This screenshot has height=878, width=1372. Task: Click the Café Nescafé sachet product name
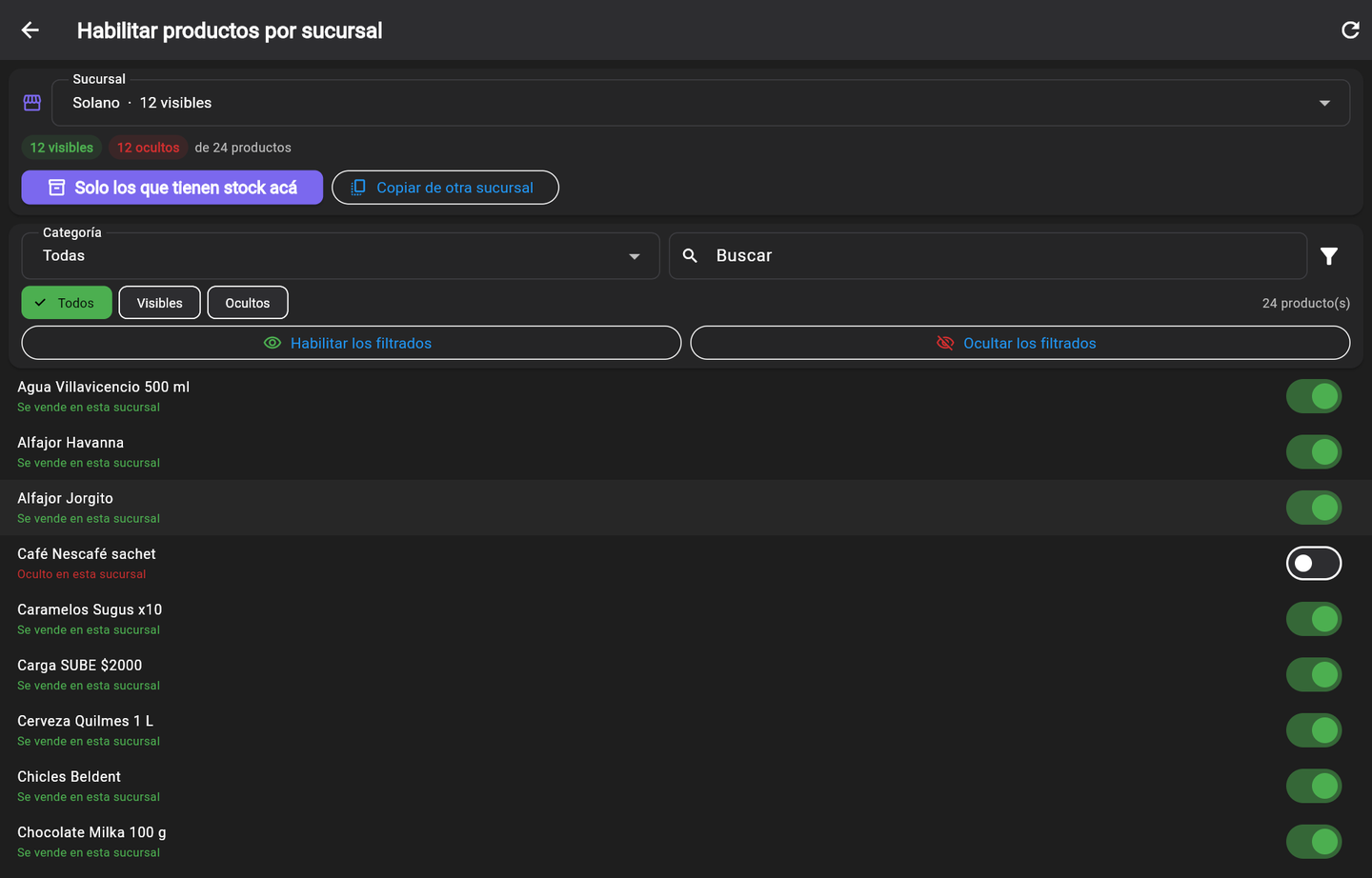click(87, 554)
